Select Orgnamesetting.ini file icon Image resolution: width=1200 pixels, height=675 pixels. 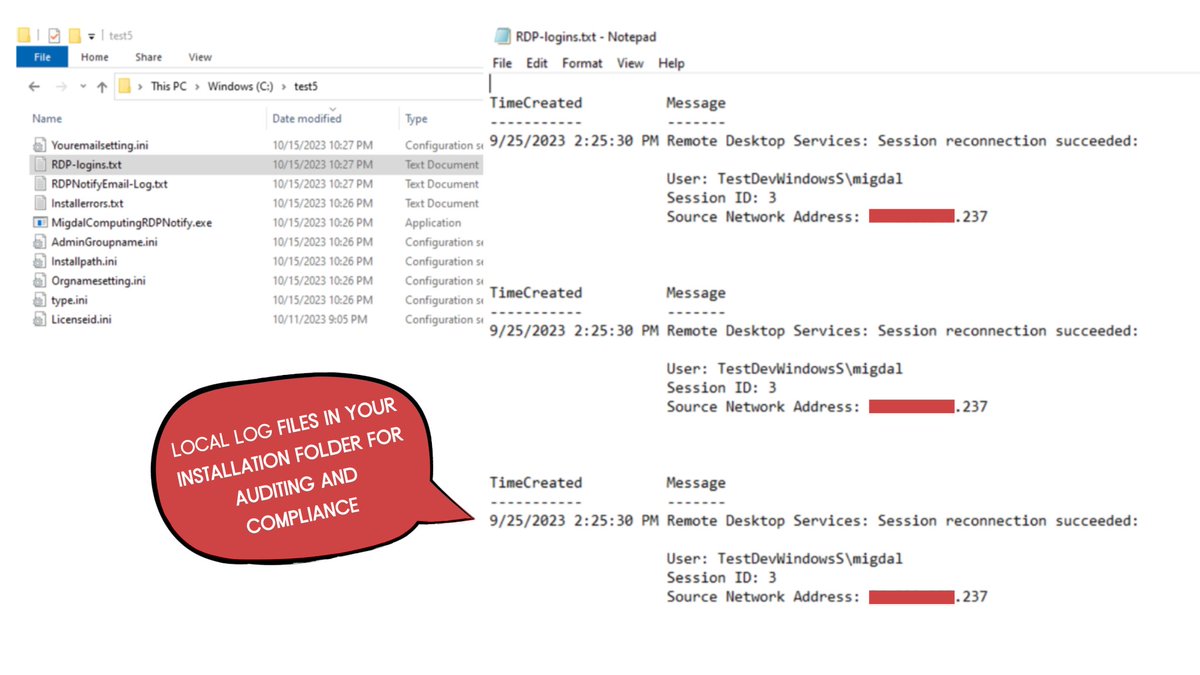click(40, 281)
